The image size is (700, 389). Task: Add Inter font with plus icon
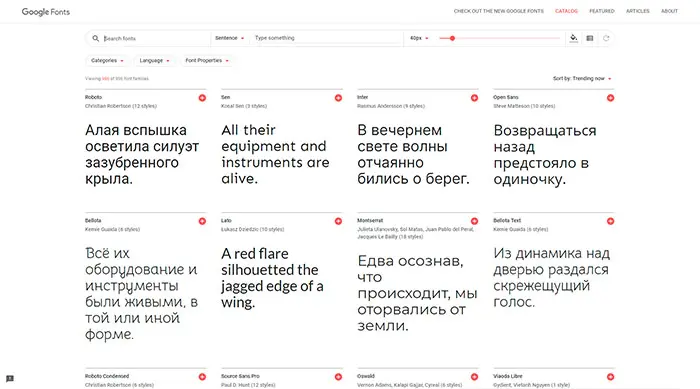(x=474, y=98)
